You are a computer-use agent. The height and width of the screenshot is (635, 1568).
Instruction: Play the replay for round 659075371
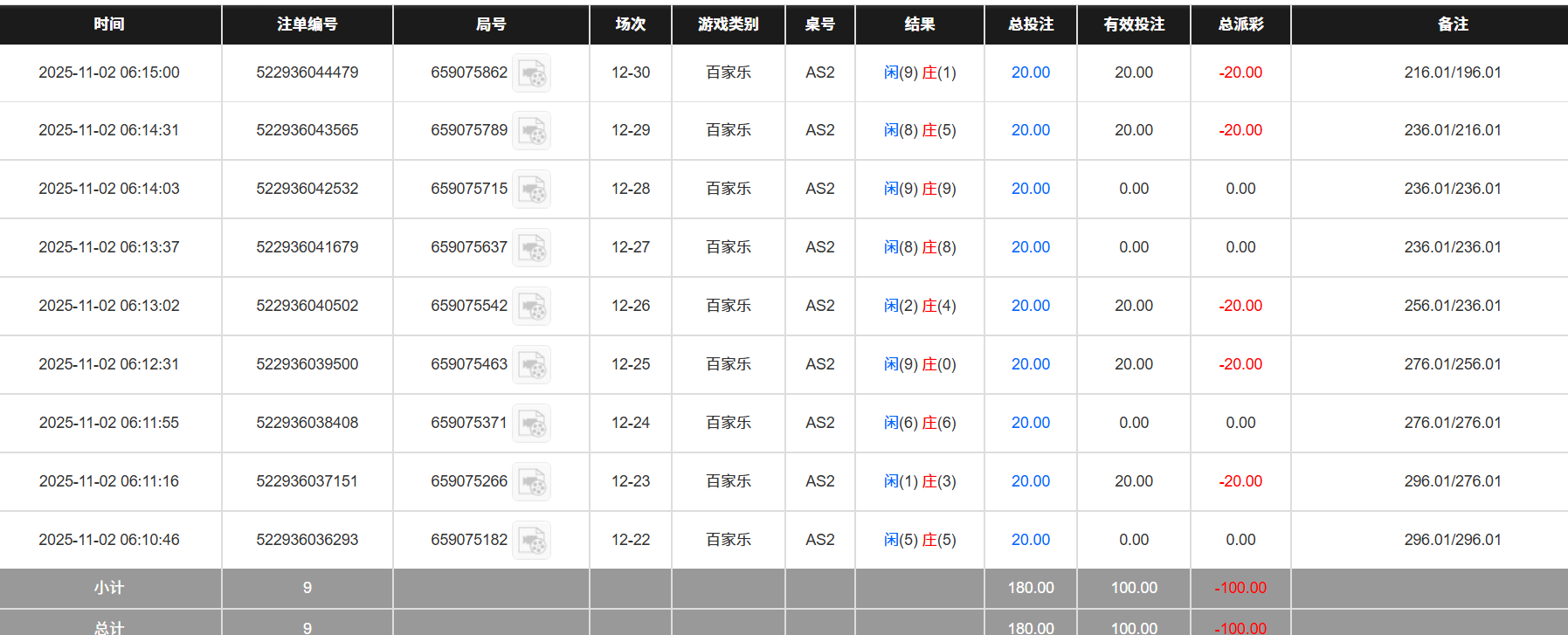[x=531, y=424]
